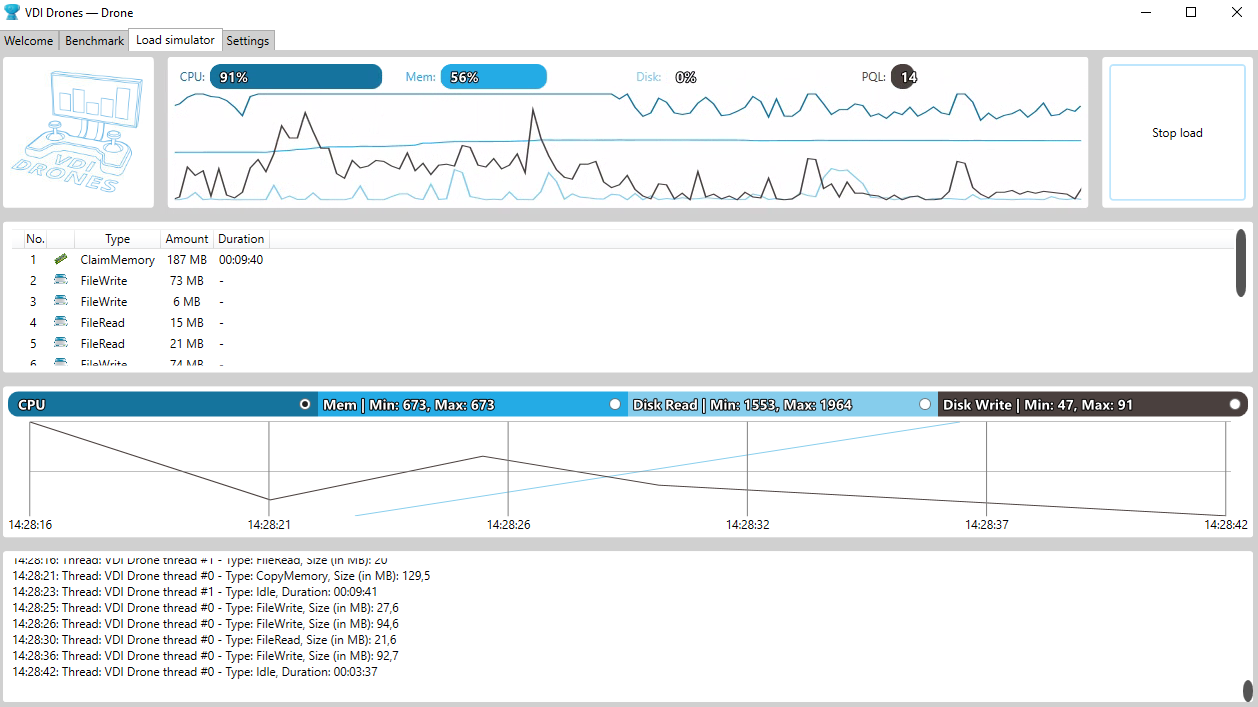This screenshot has height=707, width=1258.
Task: Sort by the Type column header
Action: point(118,239)
